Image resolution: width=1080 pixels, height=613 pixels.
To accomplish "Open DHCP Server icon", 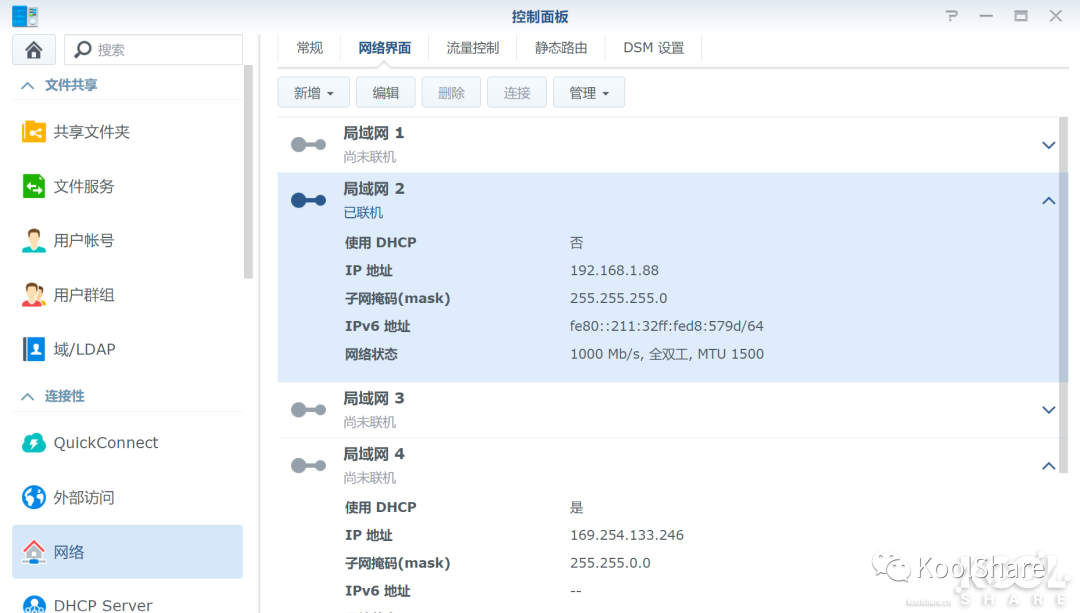I will (x=34, y=605).
